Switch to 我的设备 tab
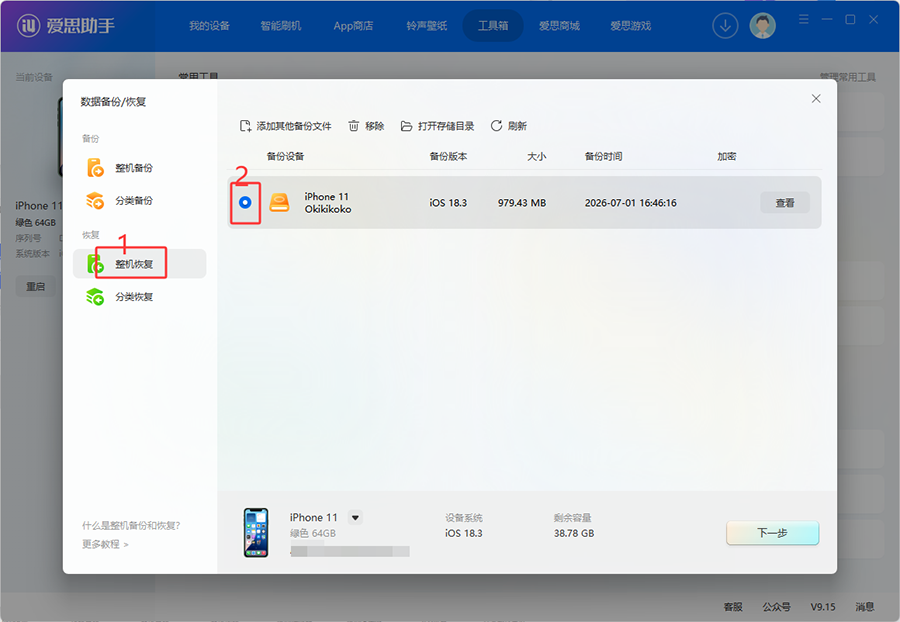 click(x=210, y=26)
